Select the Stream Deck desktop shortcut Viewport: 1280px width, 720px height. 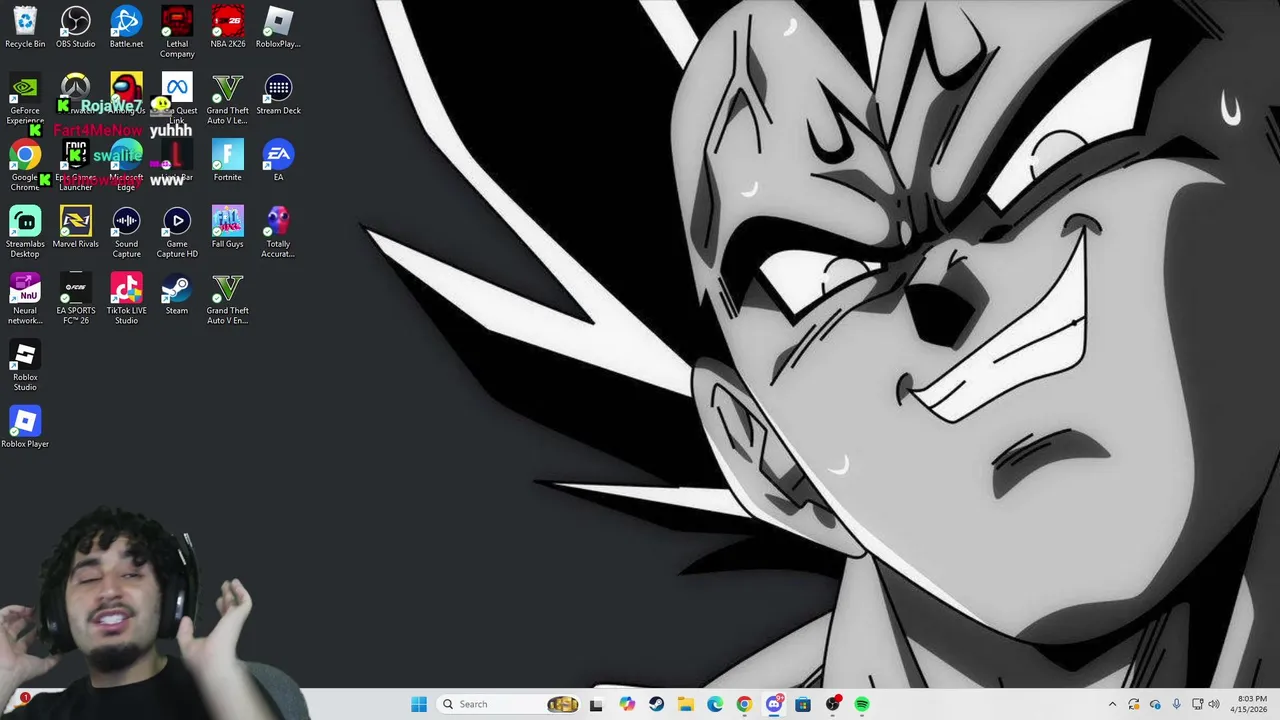pos(278,94)
